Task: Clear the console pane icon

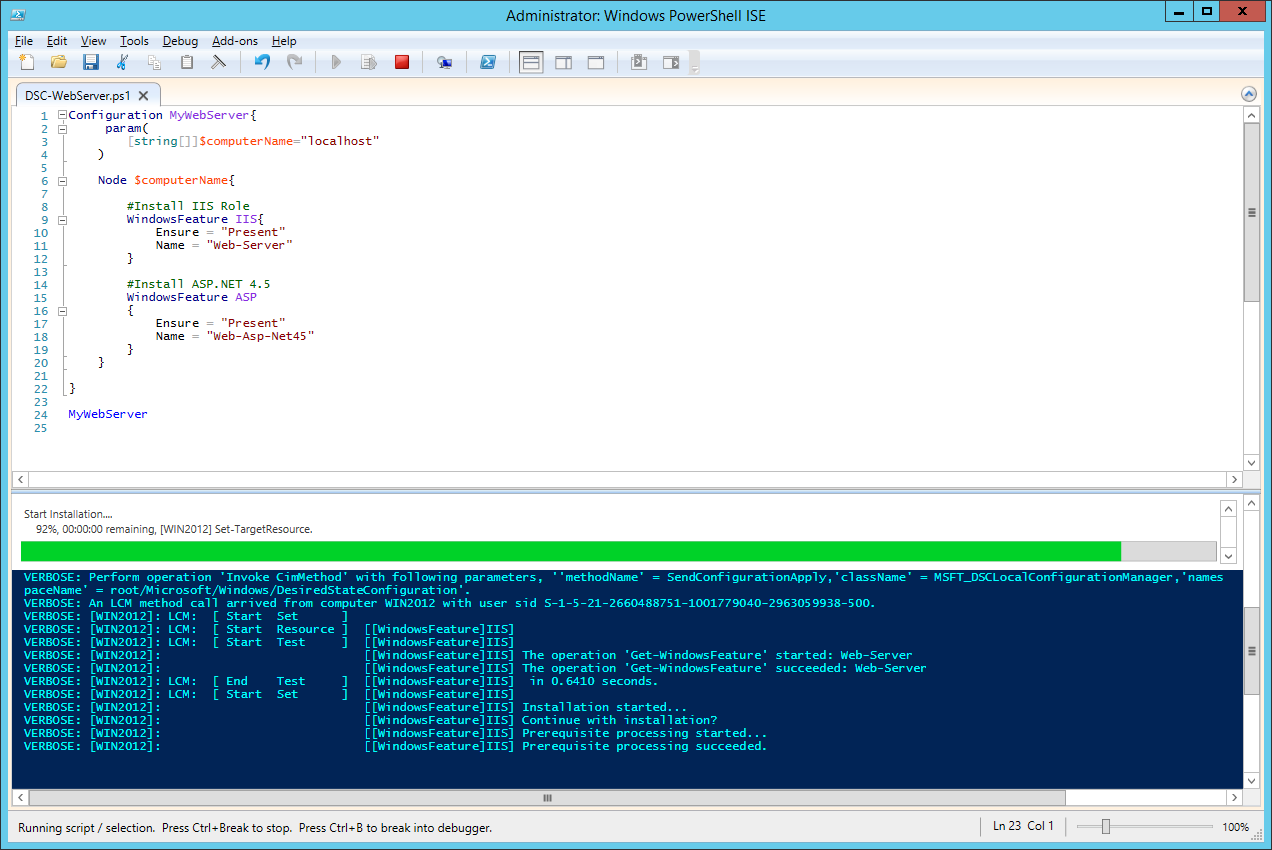Action: (x=218, y=62)
